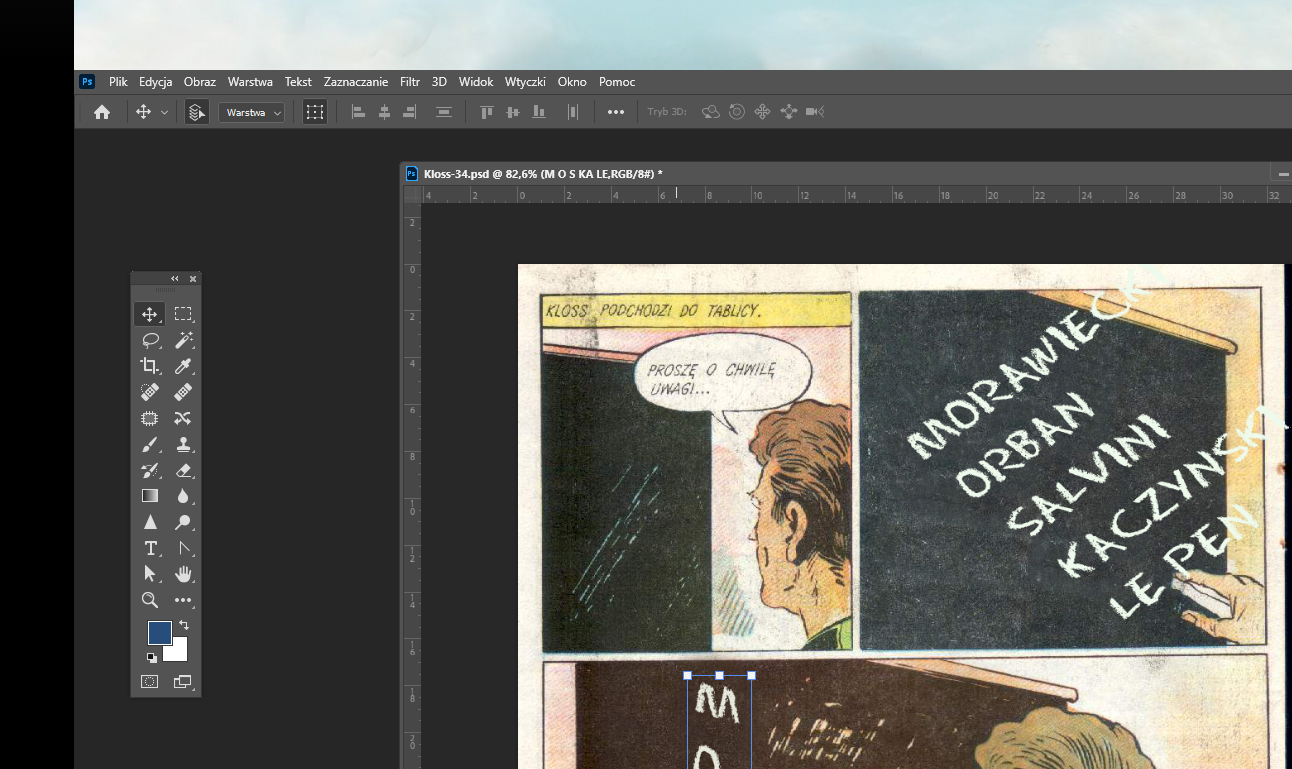Select the Kloss-34.psd document tab
The image size is (1292, 769).
coord(543,173)
